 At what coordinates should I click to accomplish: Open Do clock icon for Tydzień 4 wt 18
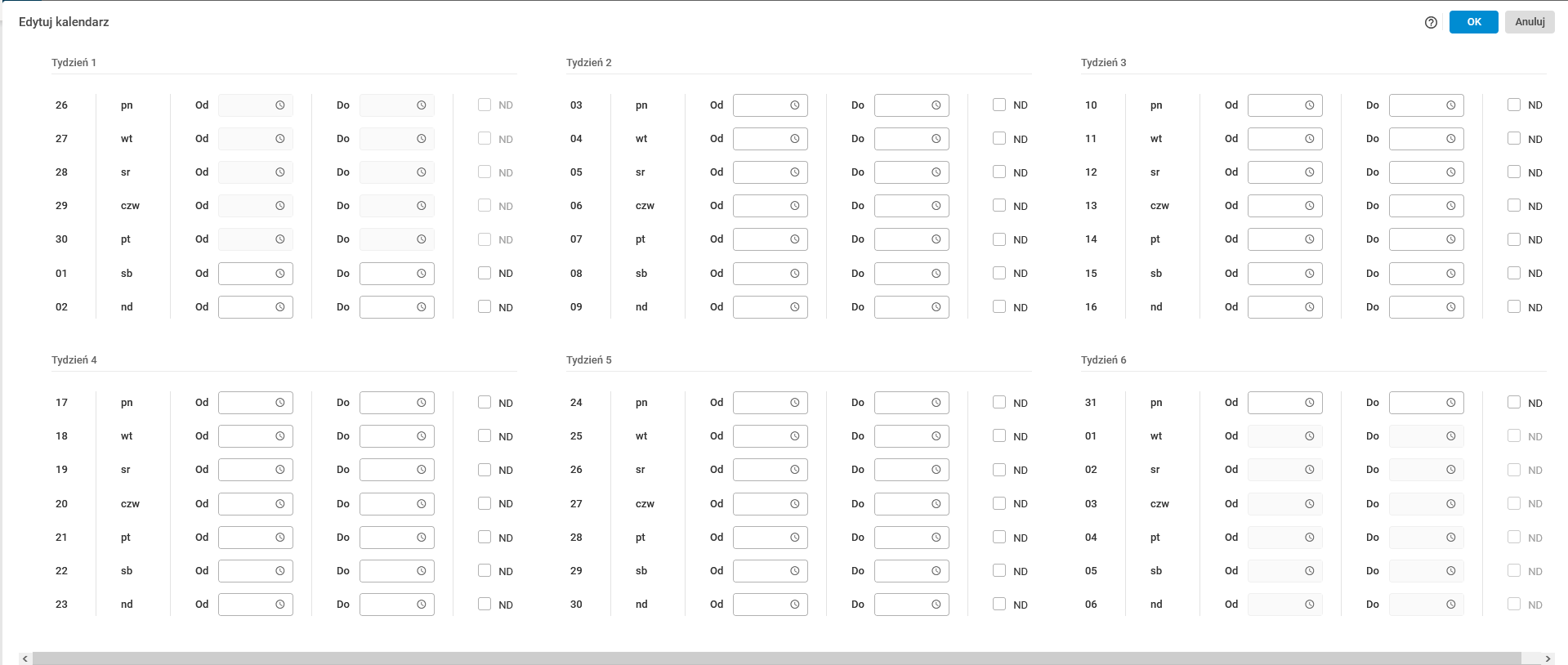point(422,436)
